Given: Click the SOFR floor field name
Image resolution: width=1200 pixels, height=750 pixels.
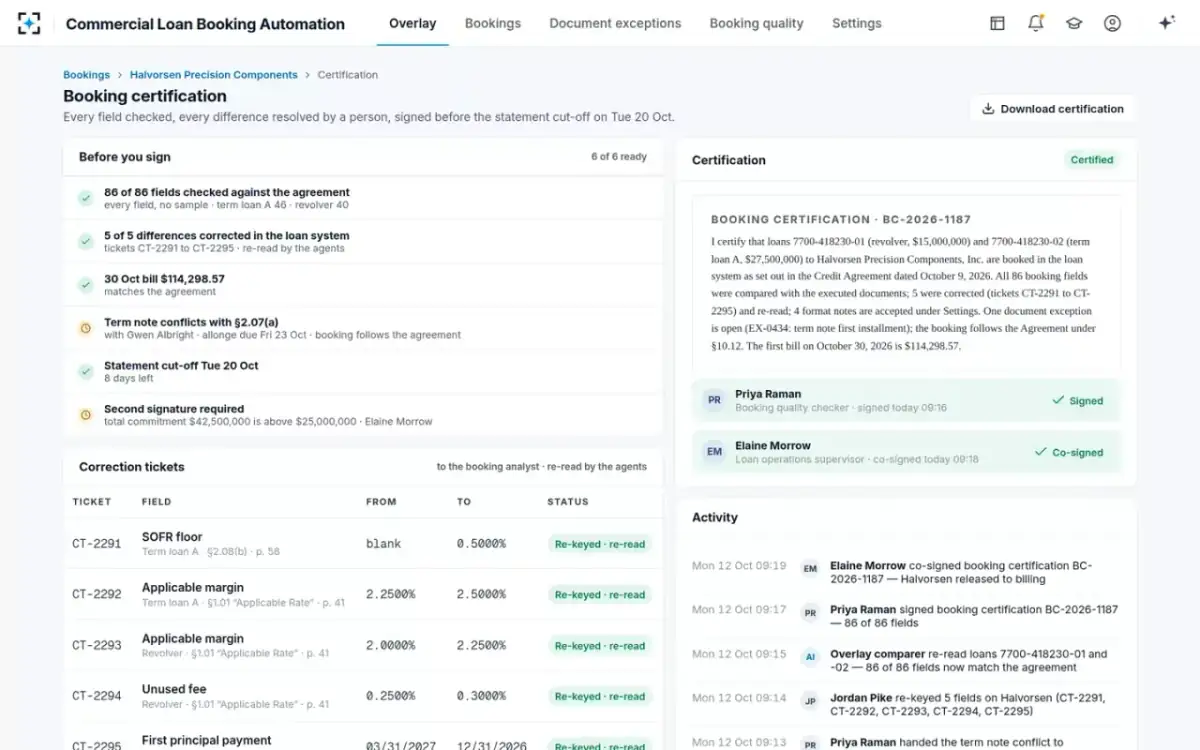Looking at the screenshot, I should point(172,537).
